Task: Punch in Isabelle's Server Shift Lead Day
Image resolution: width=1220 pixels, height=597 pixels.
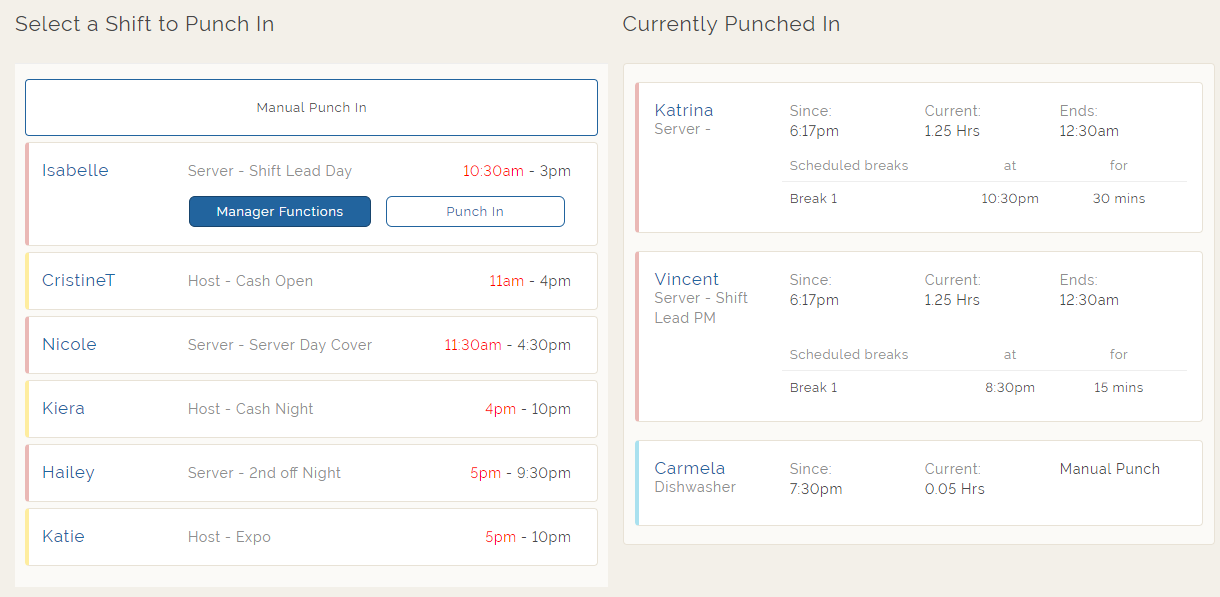Action: coord(475,211)
